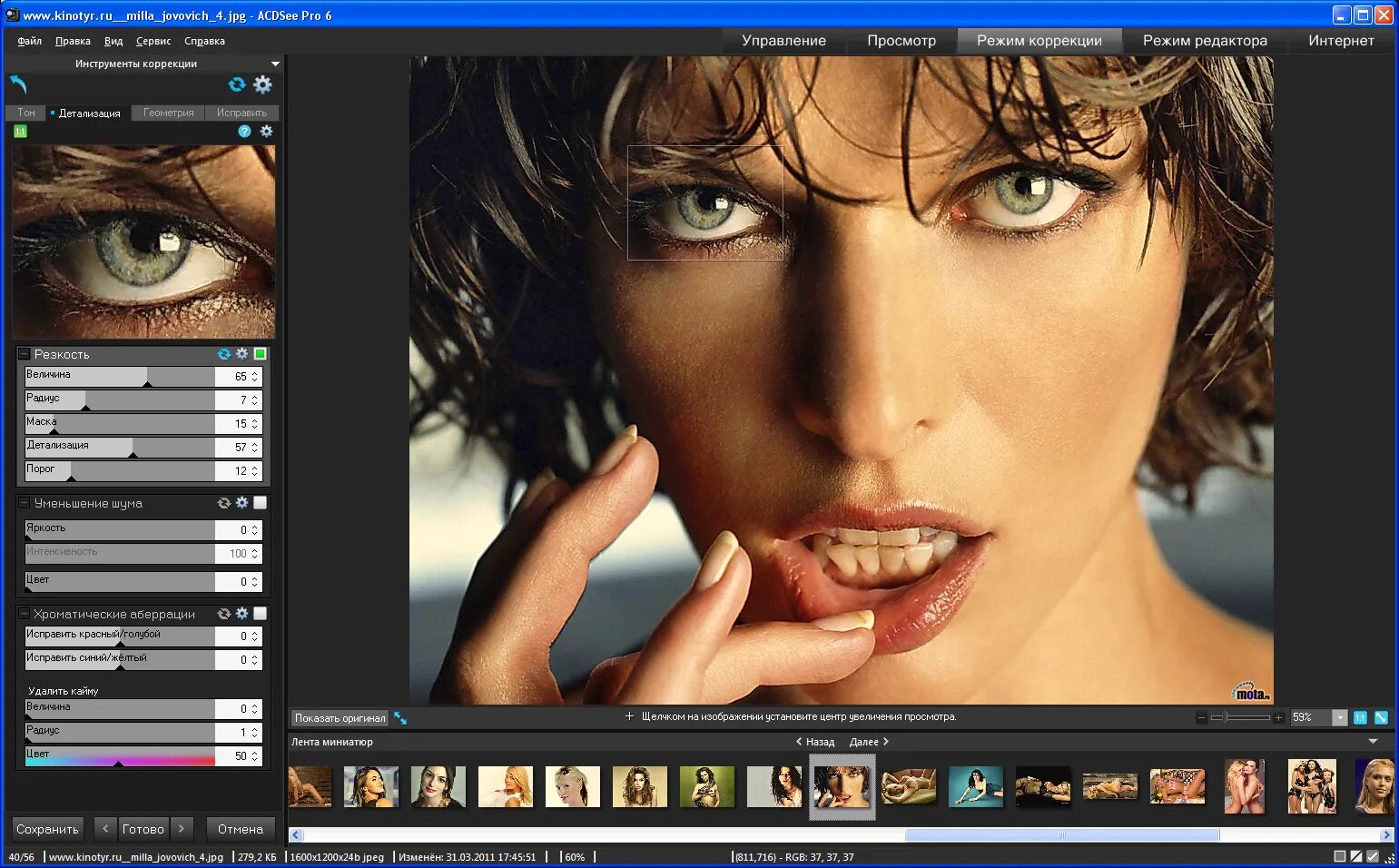Image resolution: width=1399 pixels, height=868 pixels.
Task: Collapse the Уменьшение шума group
Action: (25, 503)
